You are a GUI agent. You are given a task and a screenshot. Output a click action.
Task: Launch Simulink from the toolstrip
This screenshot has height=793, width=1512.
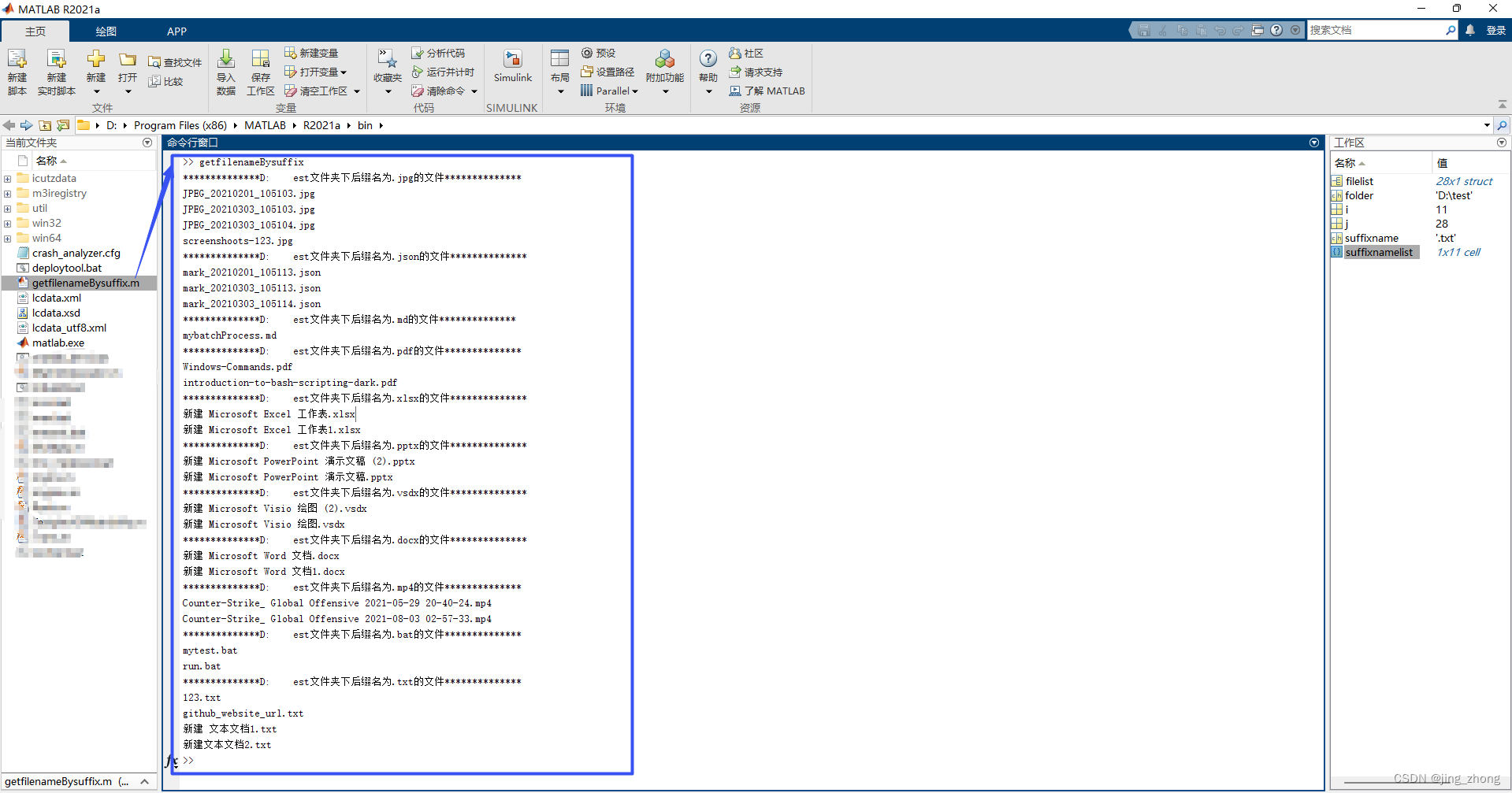513,66
